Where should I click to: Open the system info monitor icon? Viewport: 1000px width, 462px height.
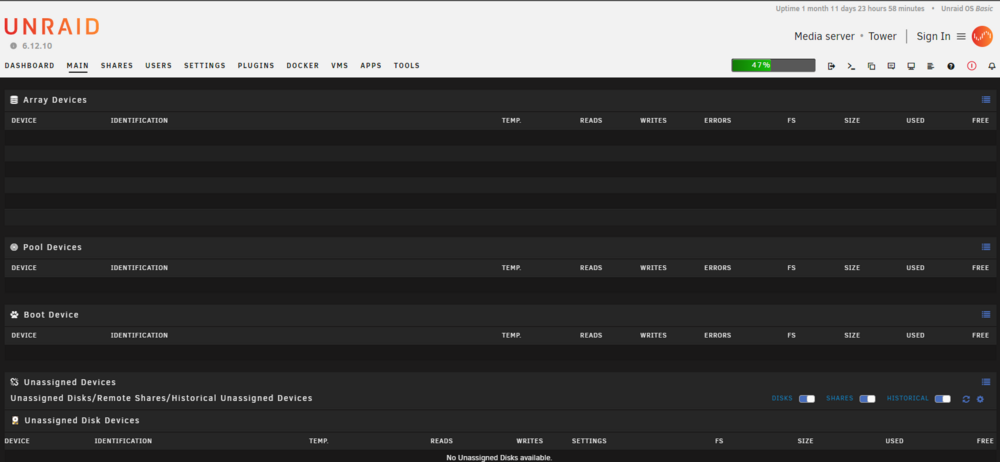911,66
